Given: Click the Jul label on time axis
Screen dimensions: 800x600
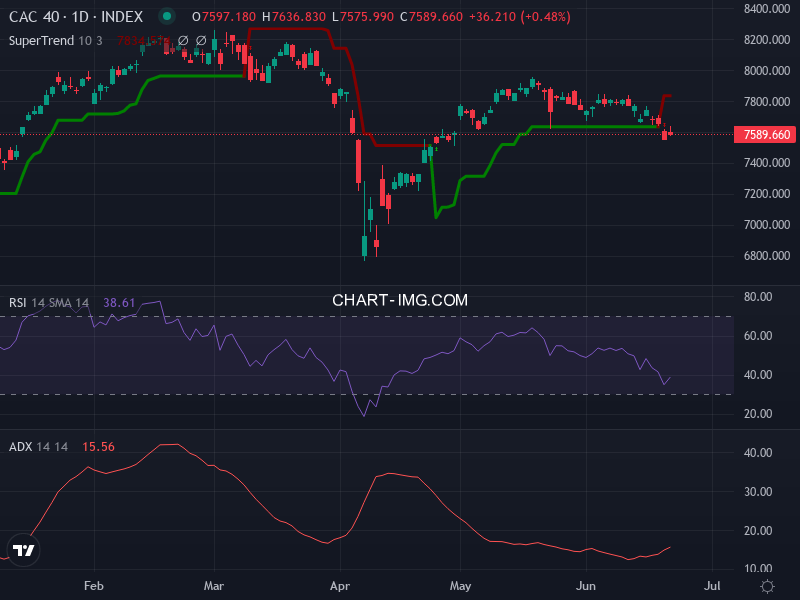Looking at the screenshot, I should point(712,586).
